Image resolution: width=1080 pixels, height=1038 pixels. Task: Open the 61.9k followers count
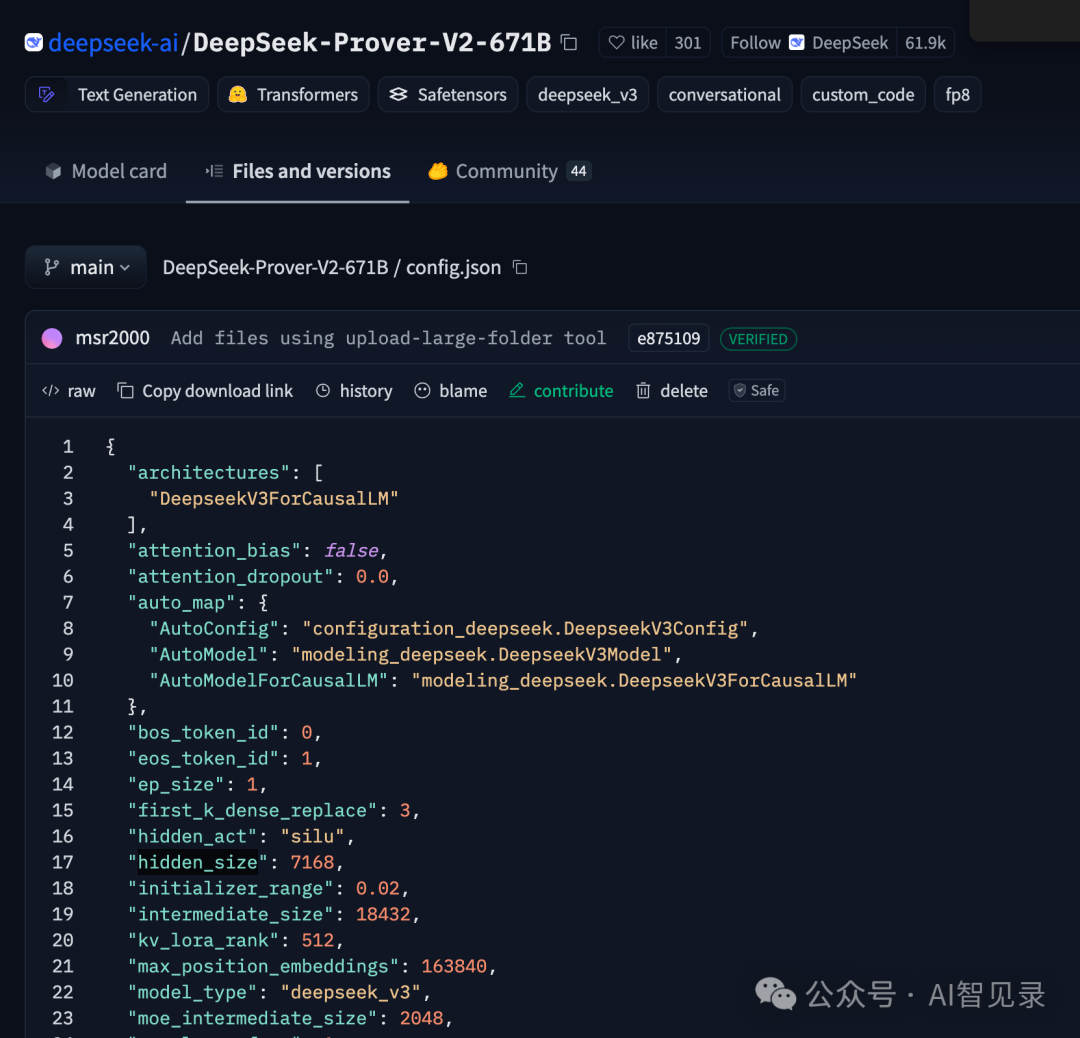click(925, 43)
